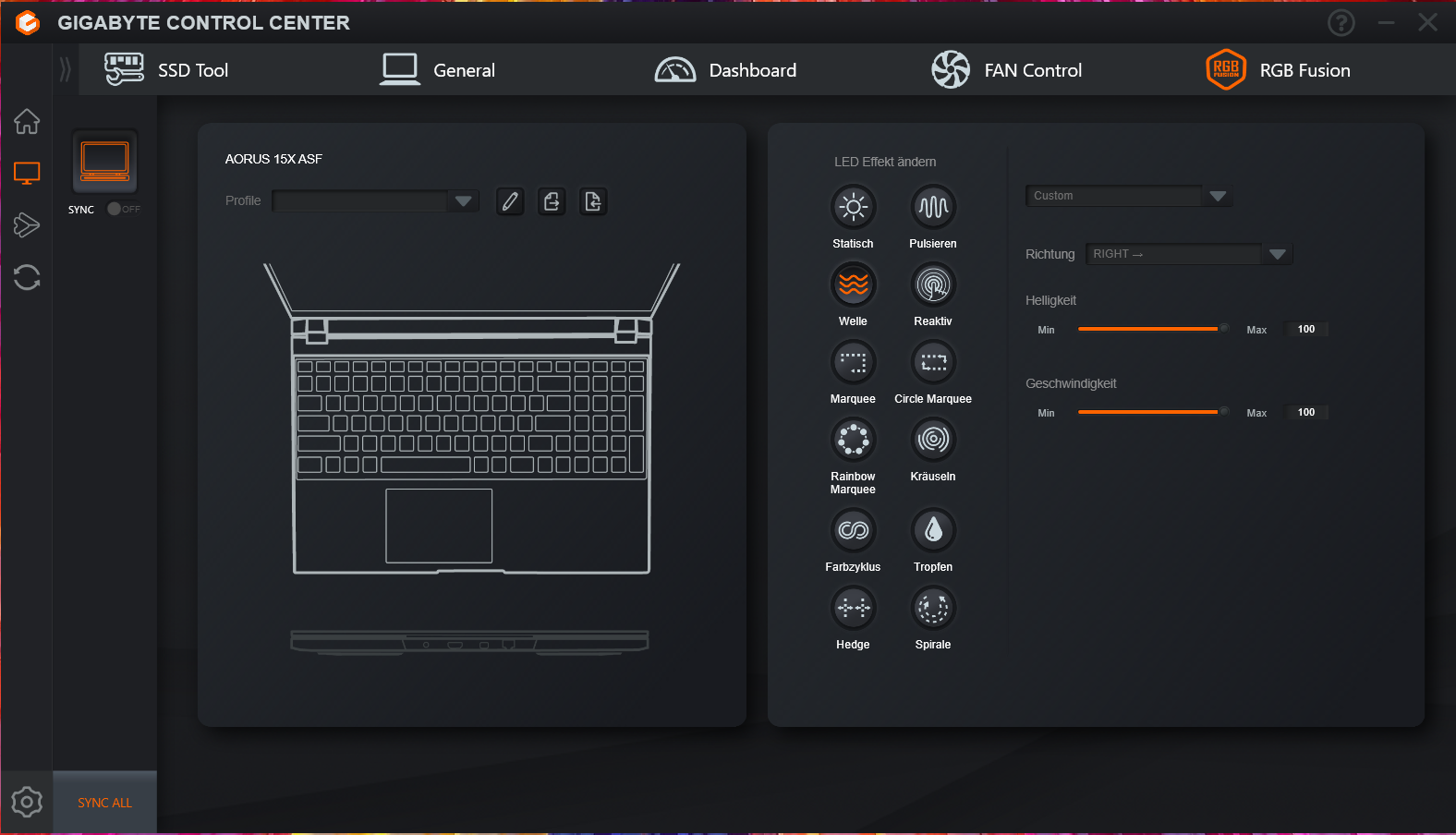Viewport: 1456px width, 835px height.
Task: Toggle the SYNC switch off/on
Action: pos(123,209)
